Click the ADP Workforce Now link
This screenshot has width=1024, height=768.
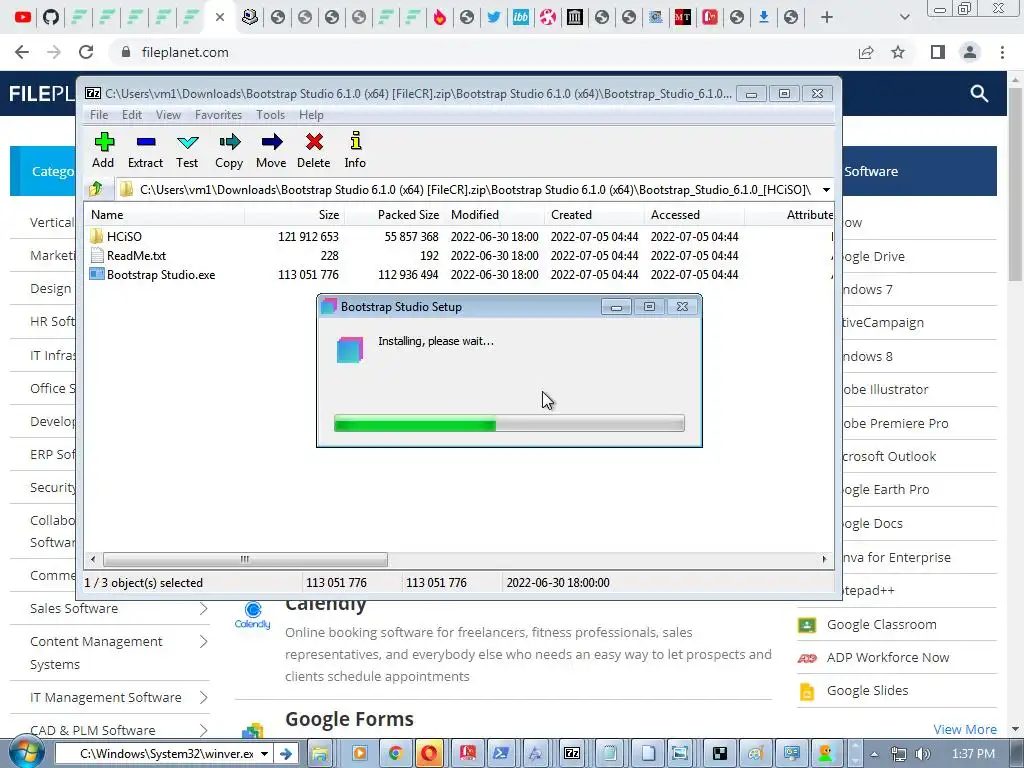tap(888, 658)
